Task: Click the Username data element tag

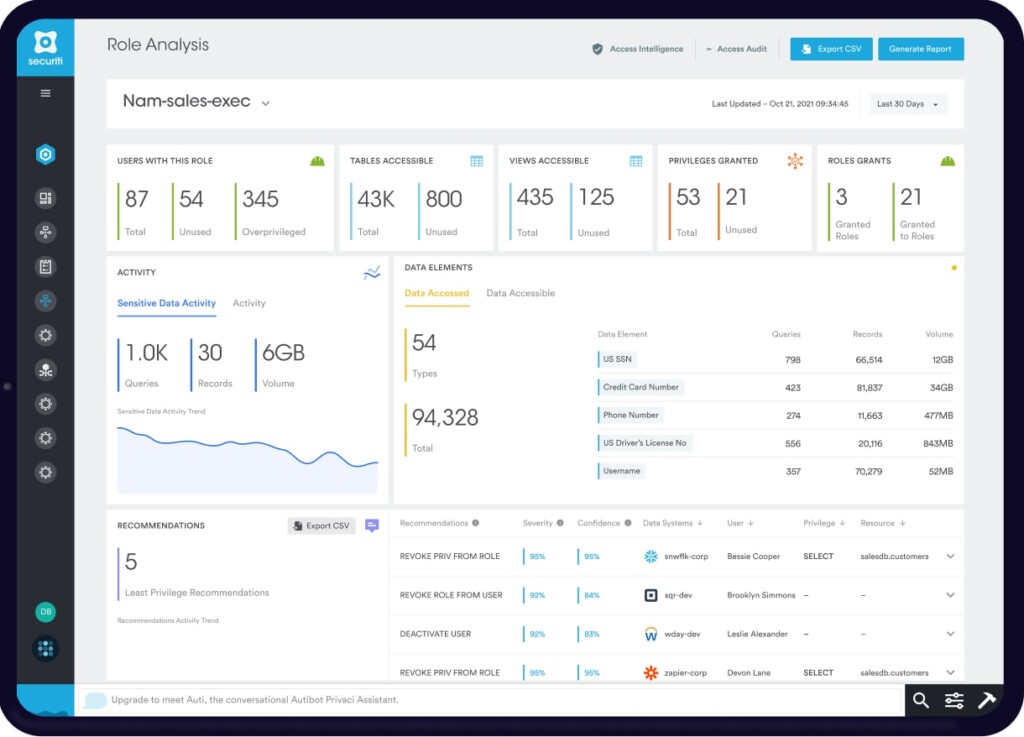Action: [x=621, y=471]
